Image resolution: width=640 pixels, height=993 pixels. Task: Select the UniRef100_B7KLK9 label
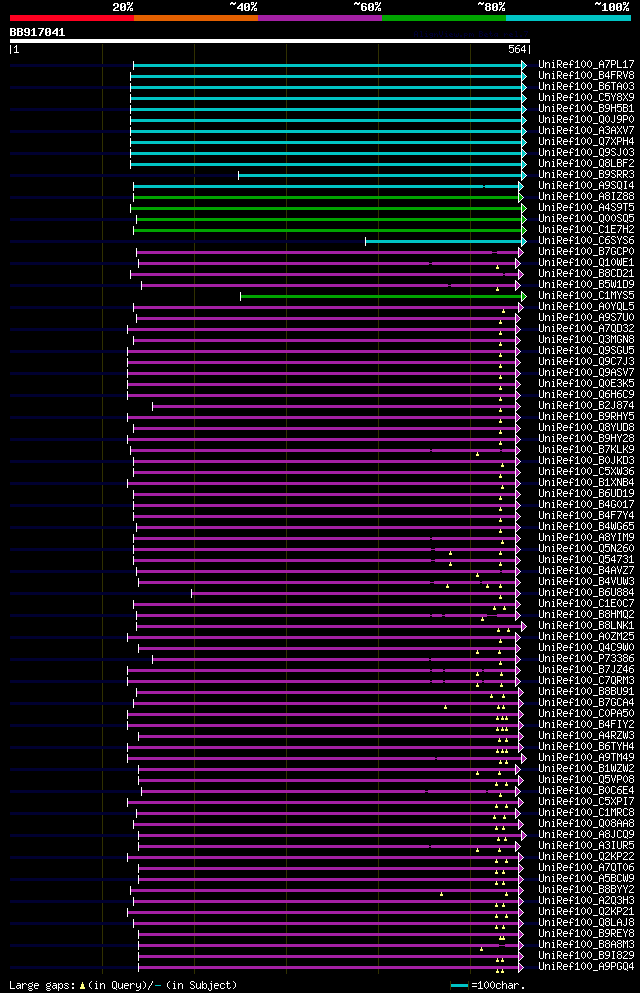coord(586,449)
